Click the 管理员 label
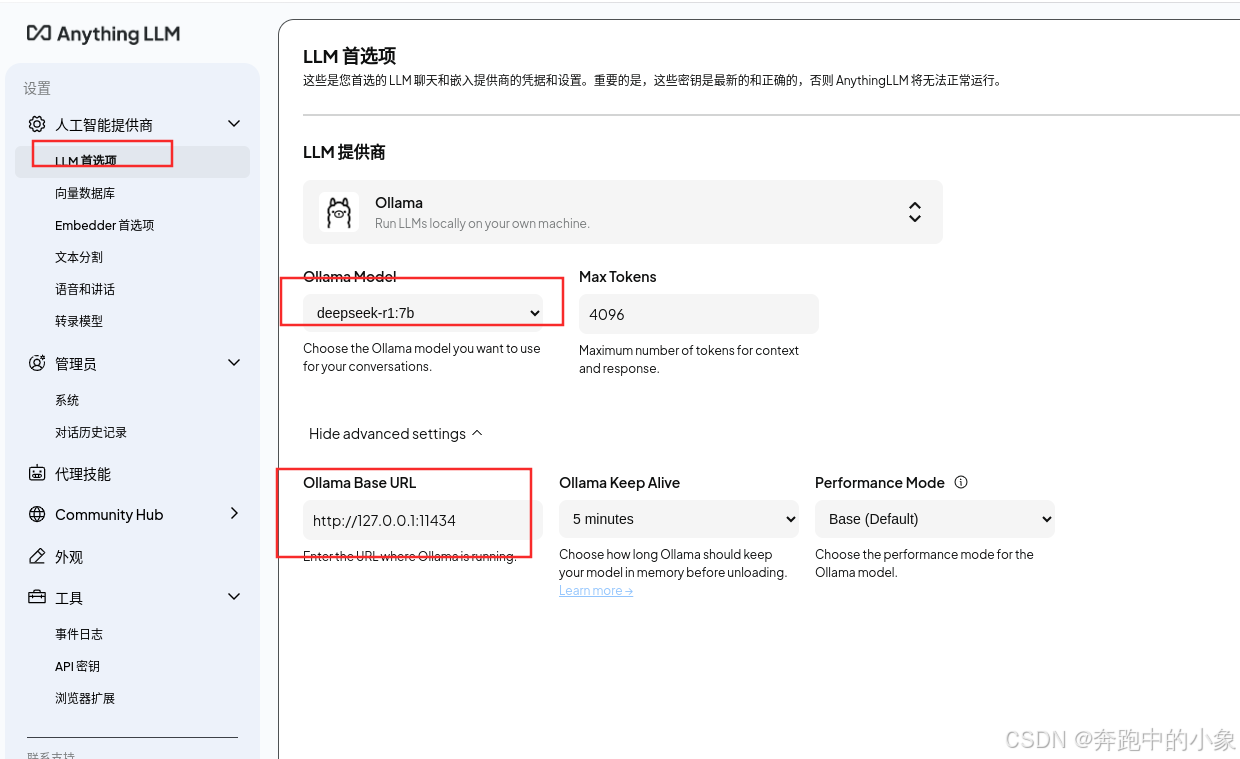 point(76,364)
